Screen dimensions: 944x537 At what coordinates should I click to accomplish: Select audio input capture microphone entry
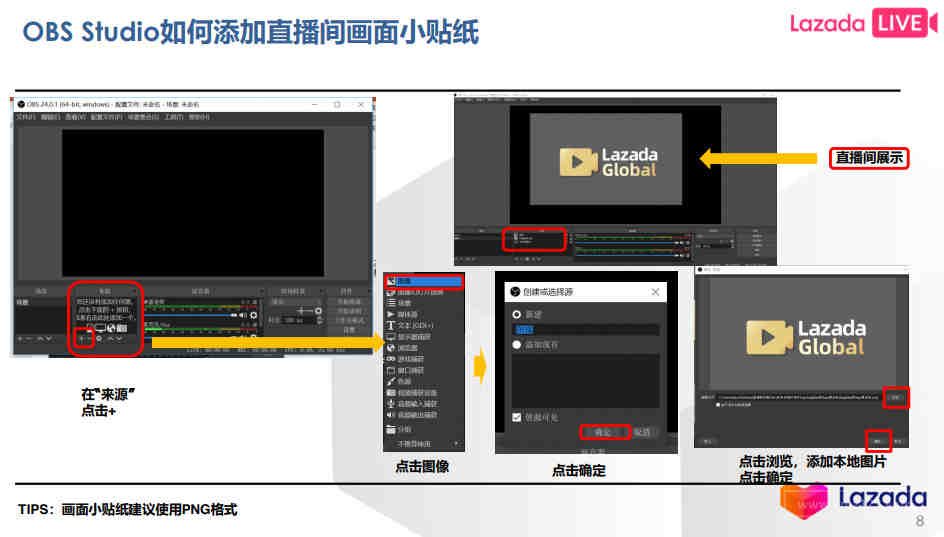pyautogui.click(x=424, y=403)
